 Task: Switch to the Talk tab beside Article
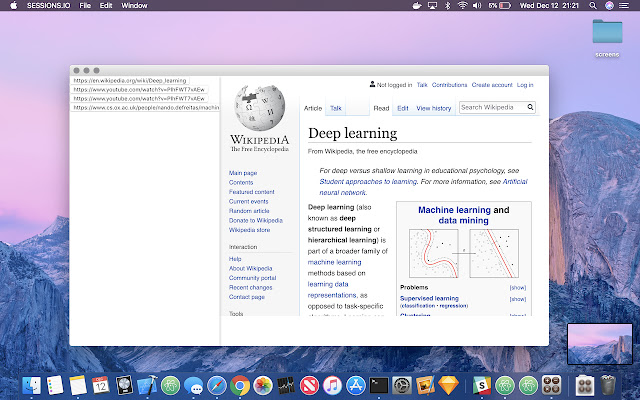click(x=336, y=108)
